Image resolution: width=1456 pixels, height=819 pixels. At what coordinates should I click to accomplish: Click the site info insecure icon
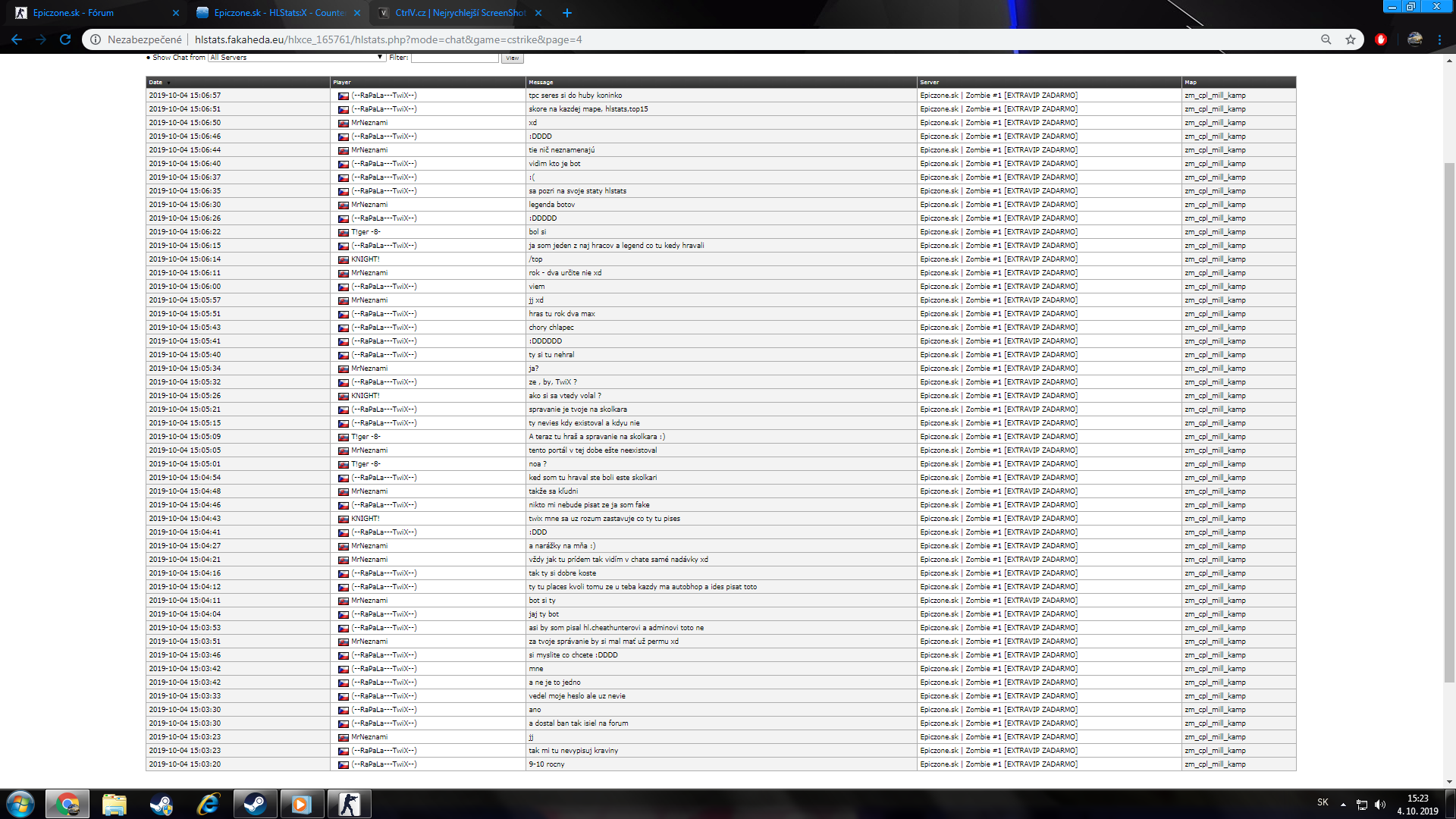(x=96, y=39)
